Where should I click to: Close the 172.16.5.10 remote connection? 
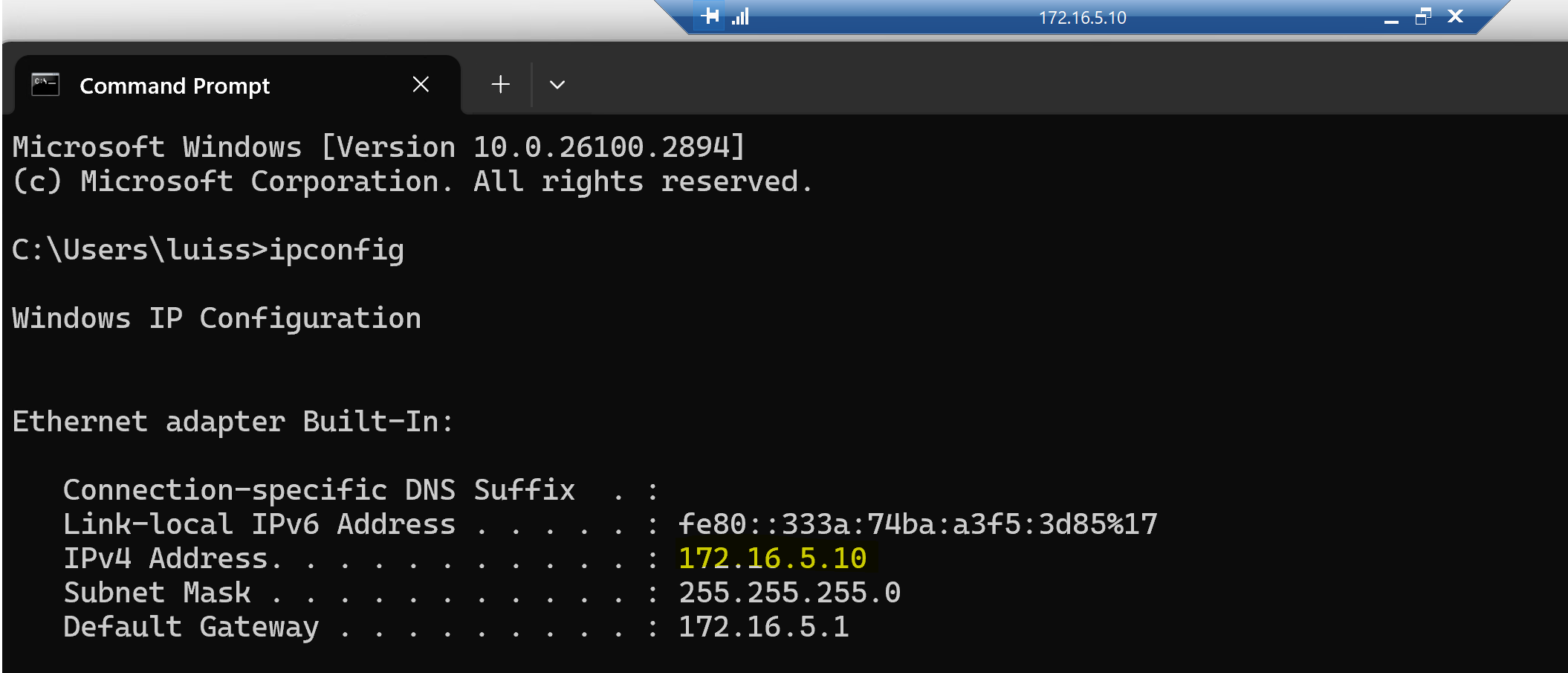[1455, 16]
